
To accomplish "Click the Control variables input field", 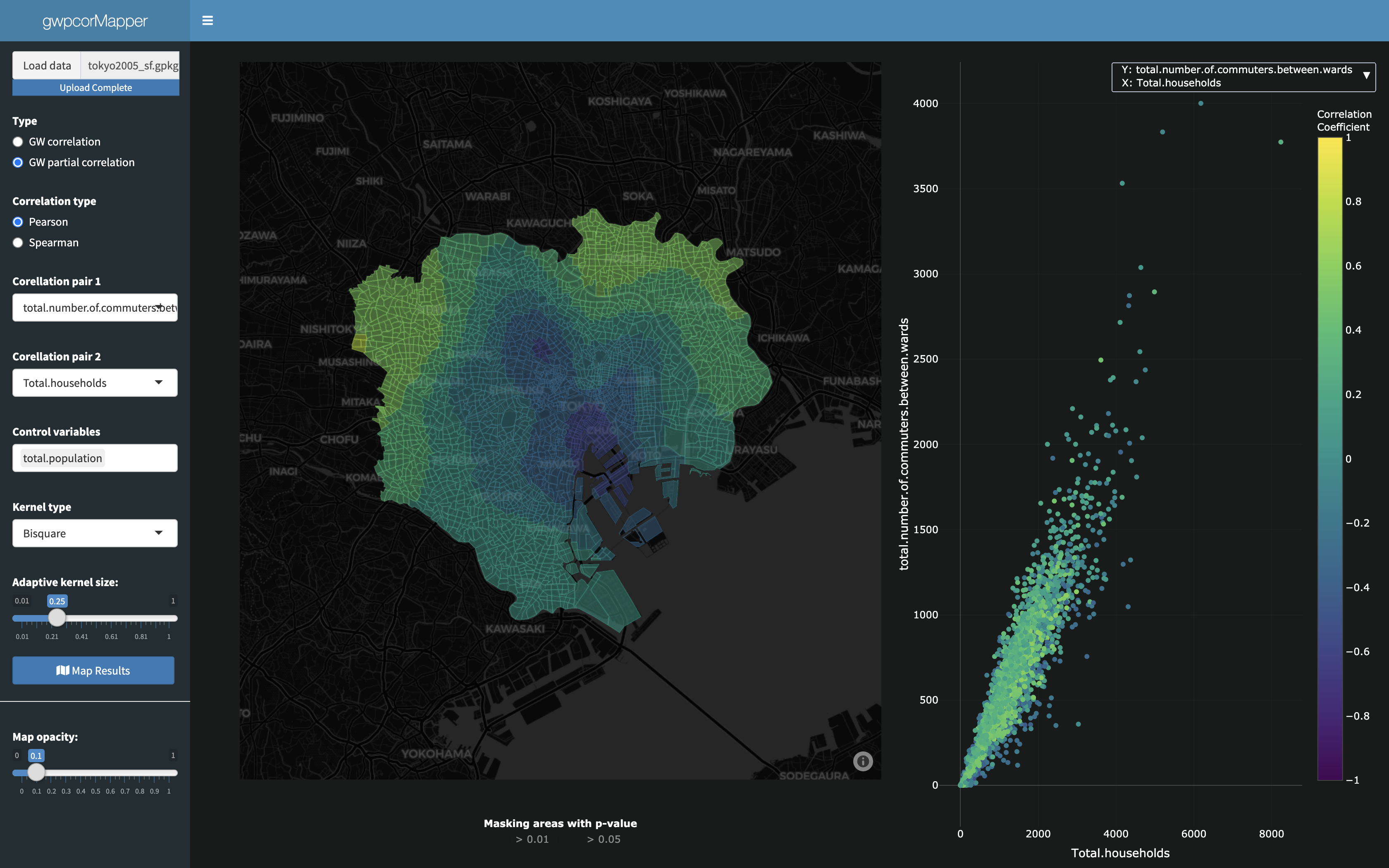I will coord(95,458).
